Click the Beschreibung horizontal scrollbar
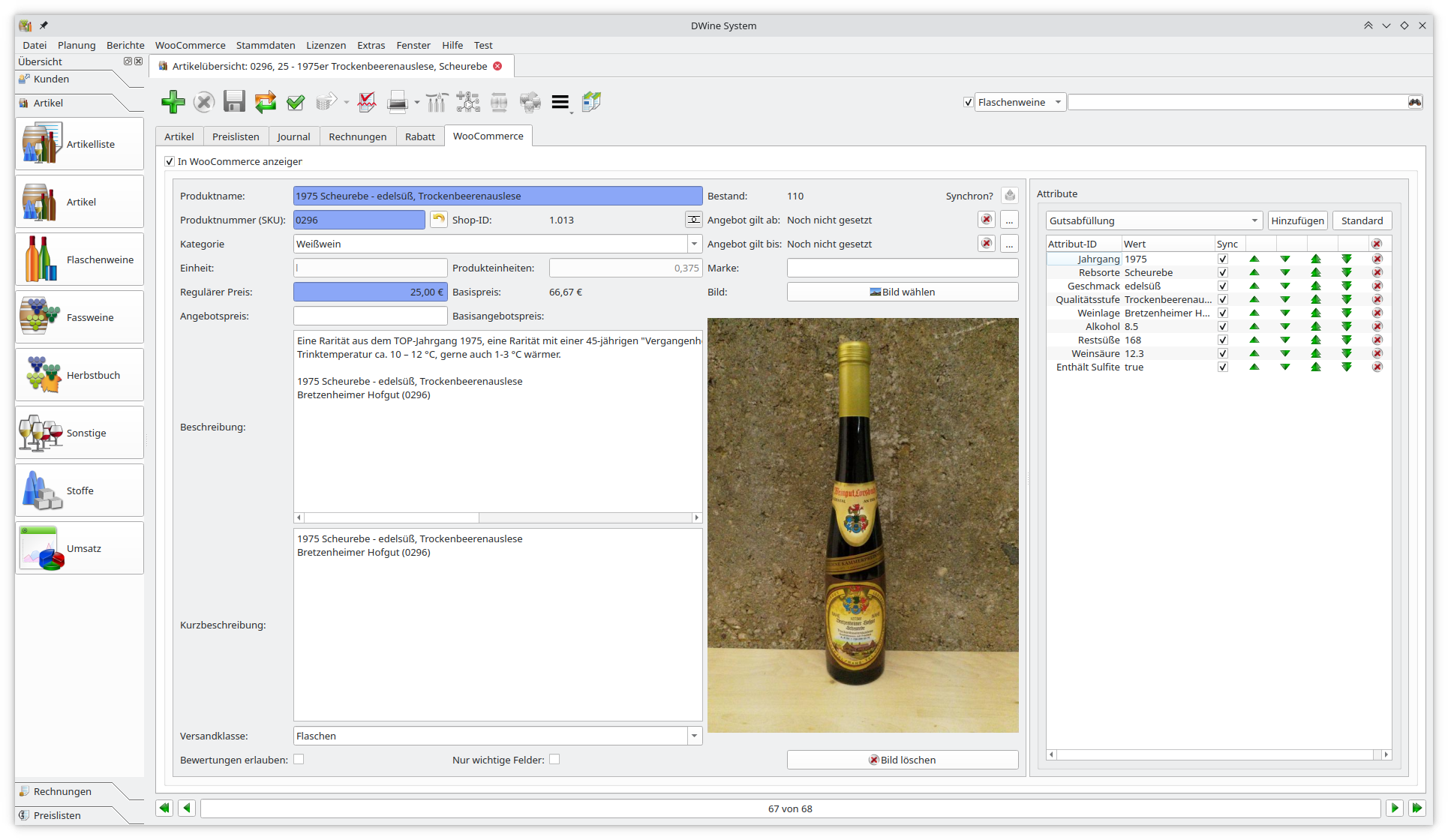1448x840 pixels. tap(497, 517)
